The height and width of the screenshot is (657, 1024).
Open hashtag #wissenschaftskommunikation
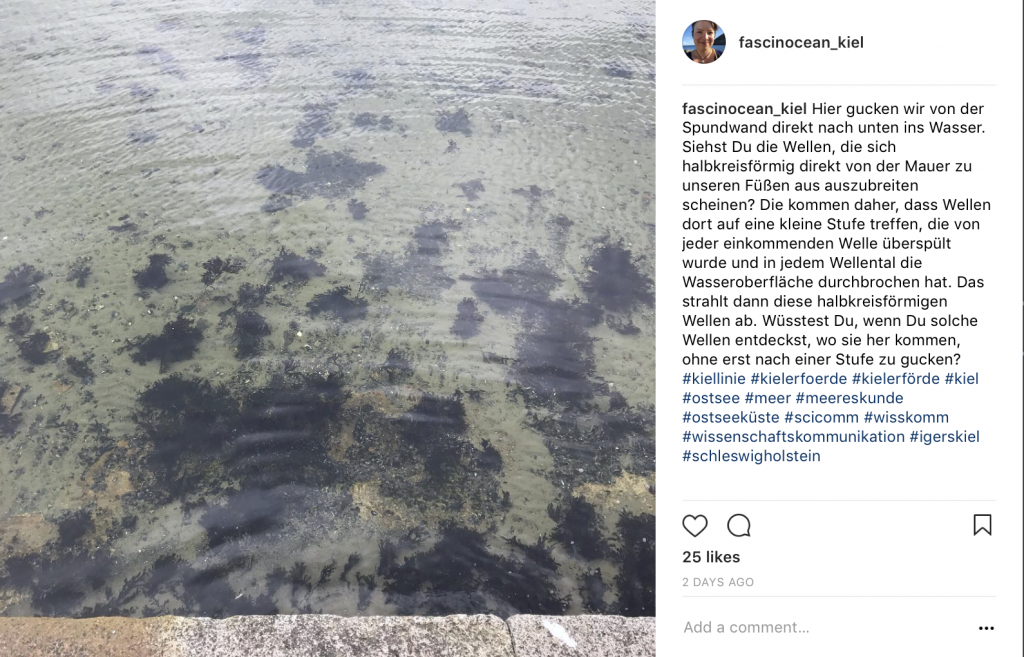793,436
